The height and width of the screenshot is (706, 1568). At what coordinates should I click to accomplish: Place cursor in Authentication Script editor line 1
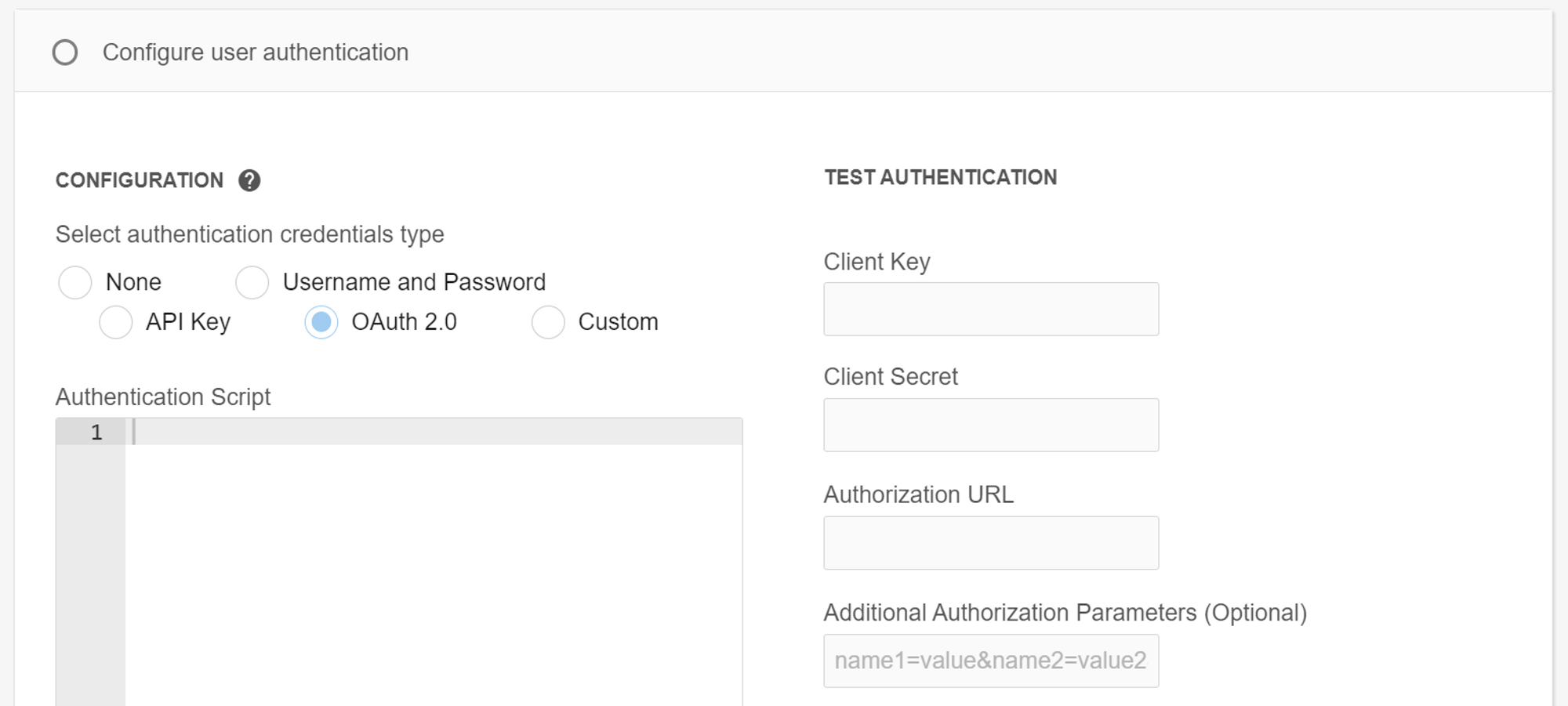434,432
